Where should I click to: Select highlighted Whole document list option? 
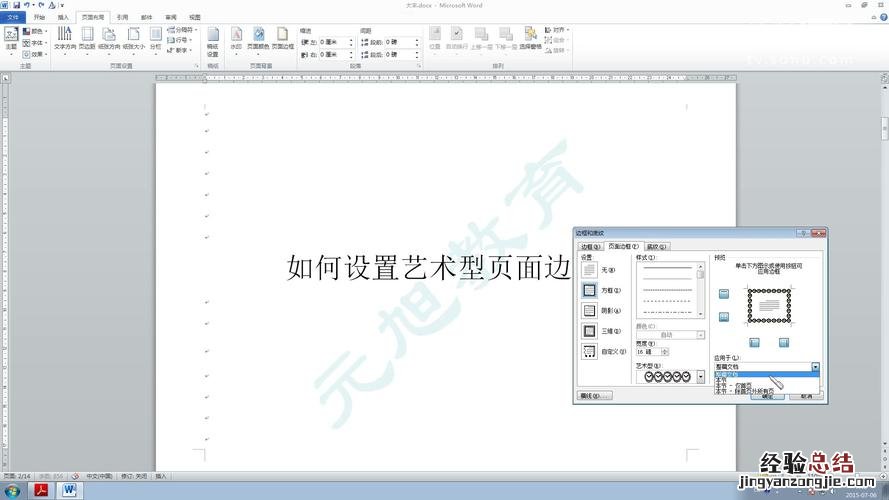[767, 375]
